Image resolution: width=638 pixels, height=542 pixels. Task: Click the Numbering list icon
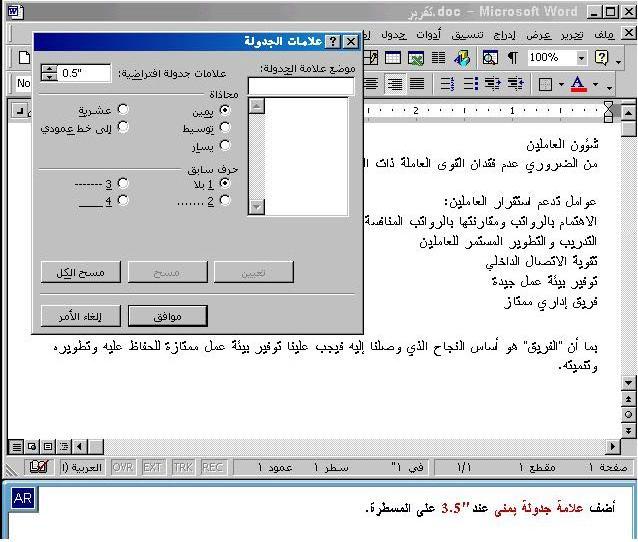coord(446,85)
